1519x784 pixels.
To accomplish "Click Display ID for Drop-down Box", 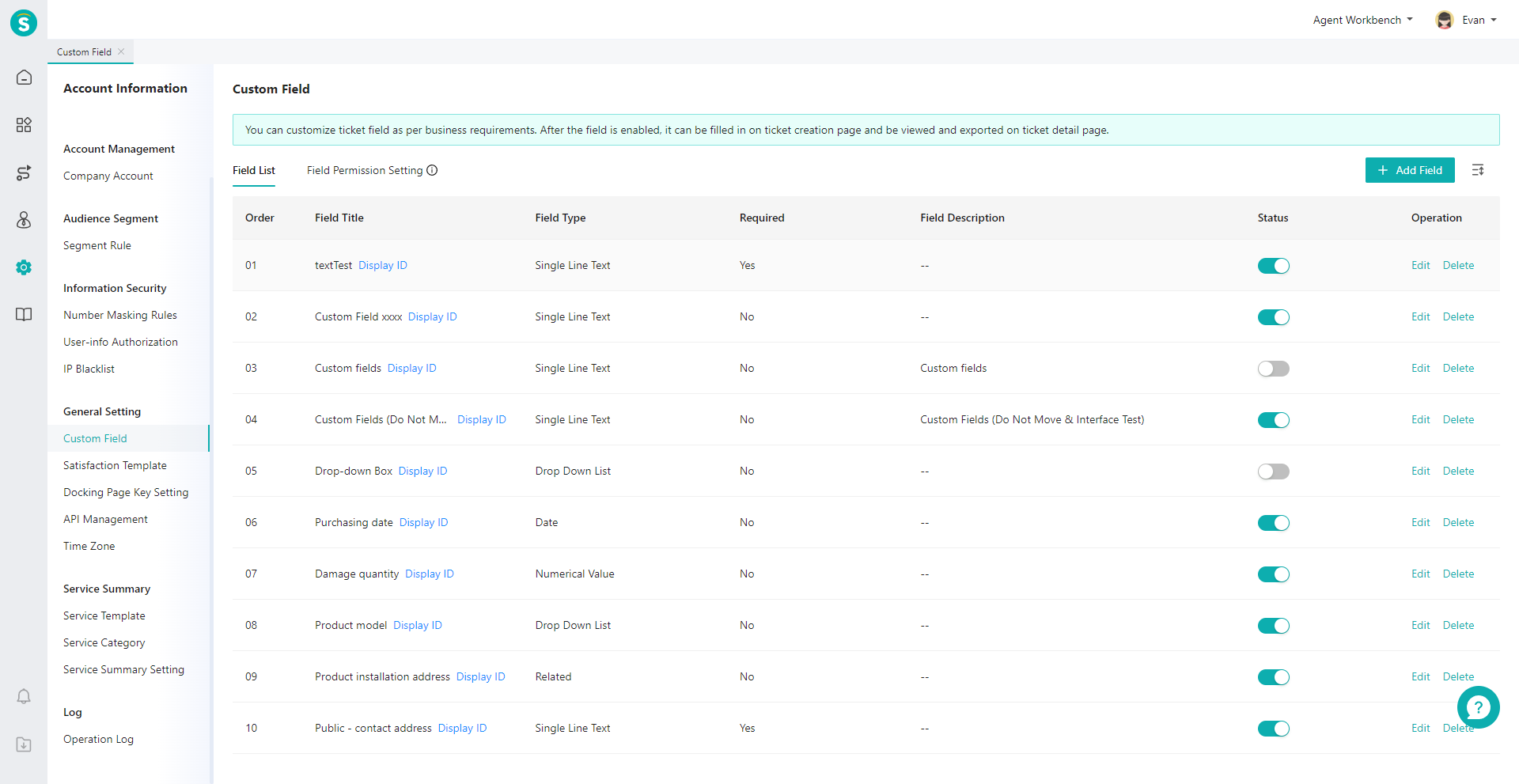I will (x=422, y=471).
